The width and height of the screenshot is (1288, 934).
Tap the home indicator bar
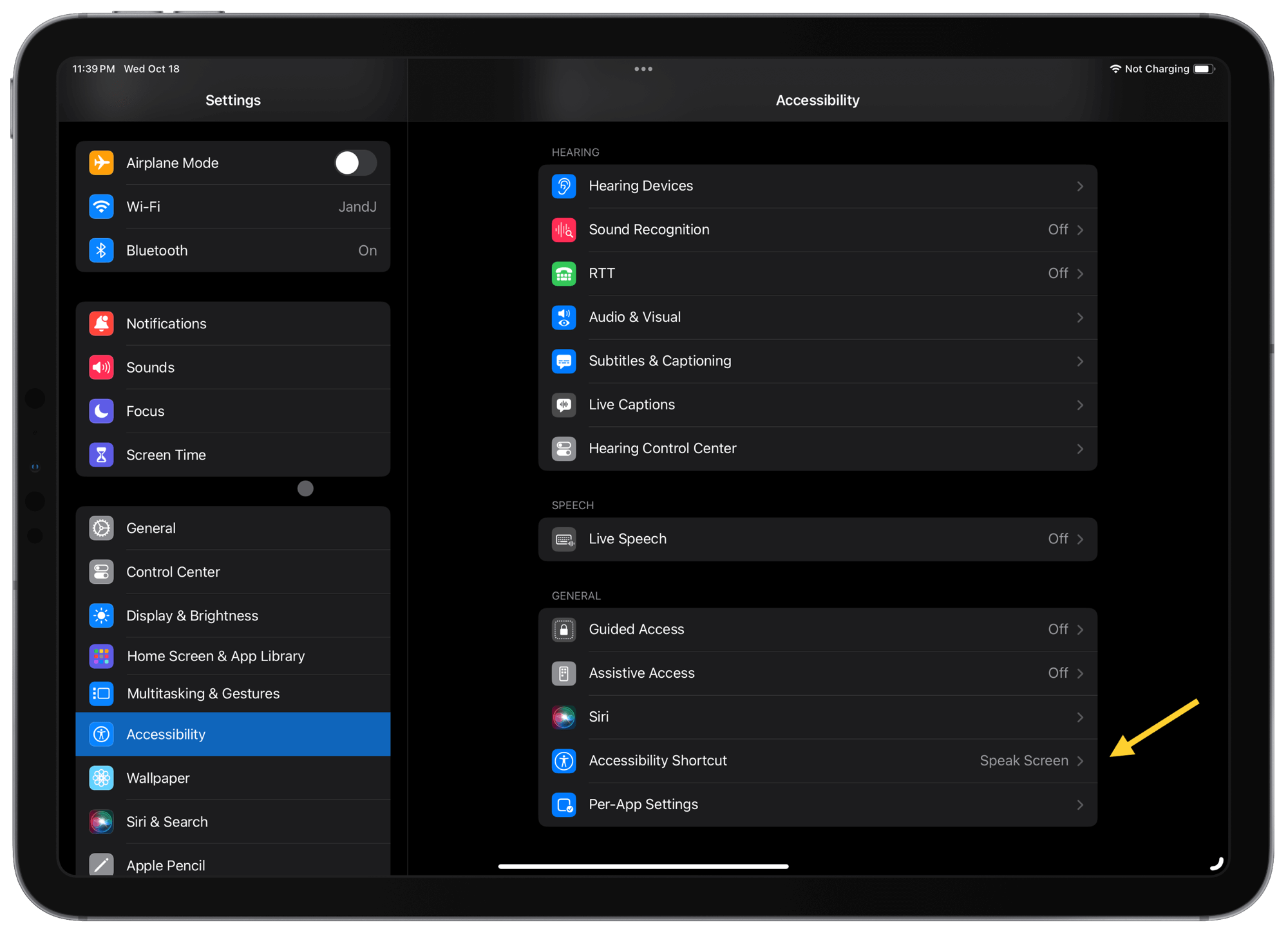click(643, 866)
